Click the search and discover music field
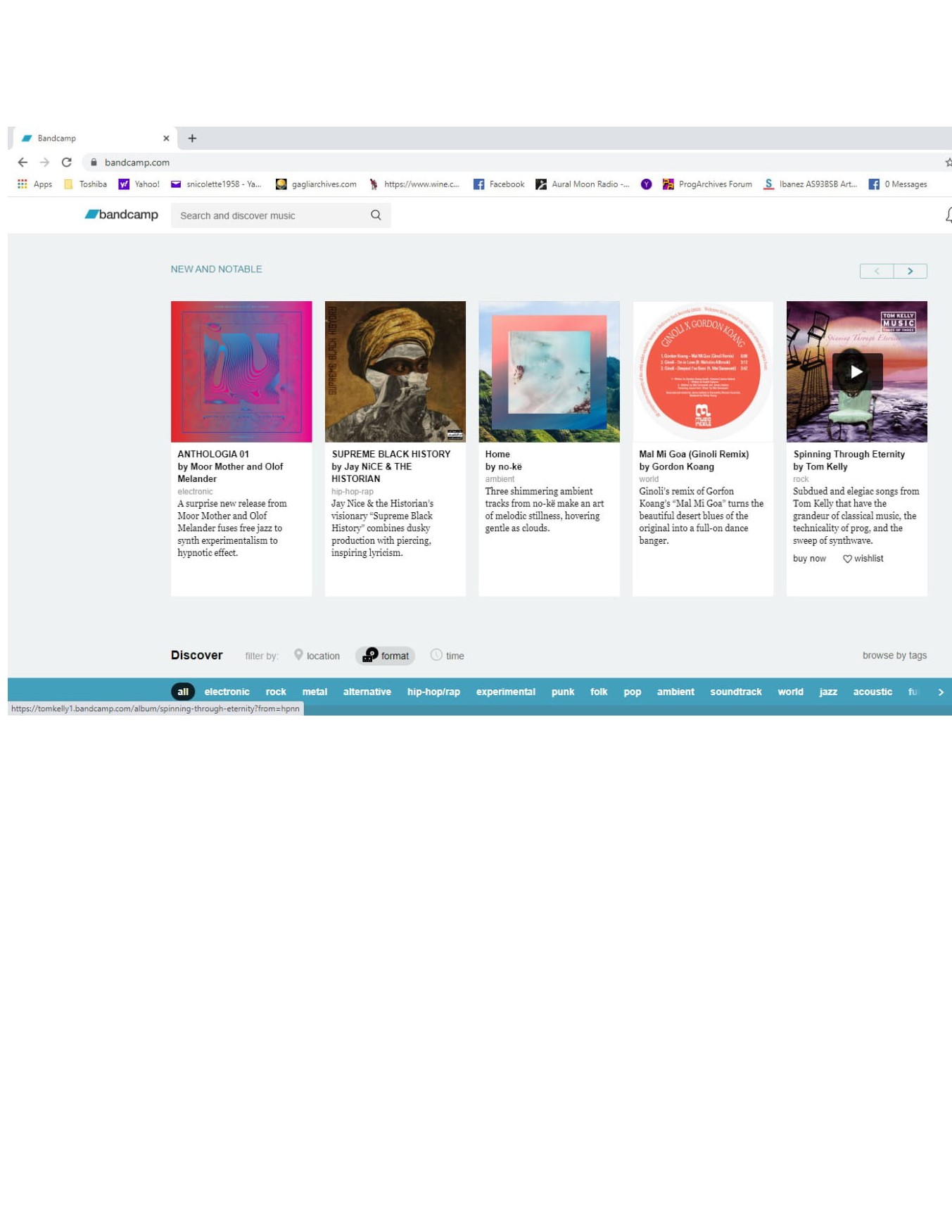 coord(281,215)
